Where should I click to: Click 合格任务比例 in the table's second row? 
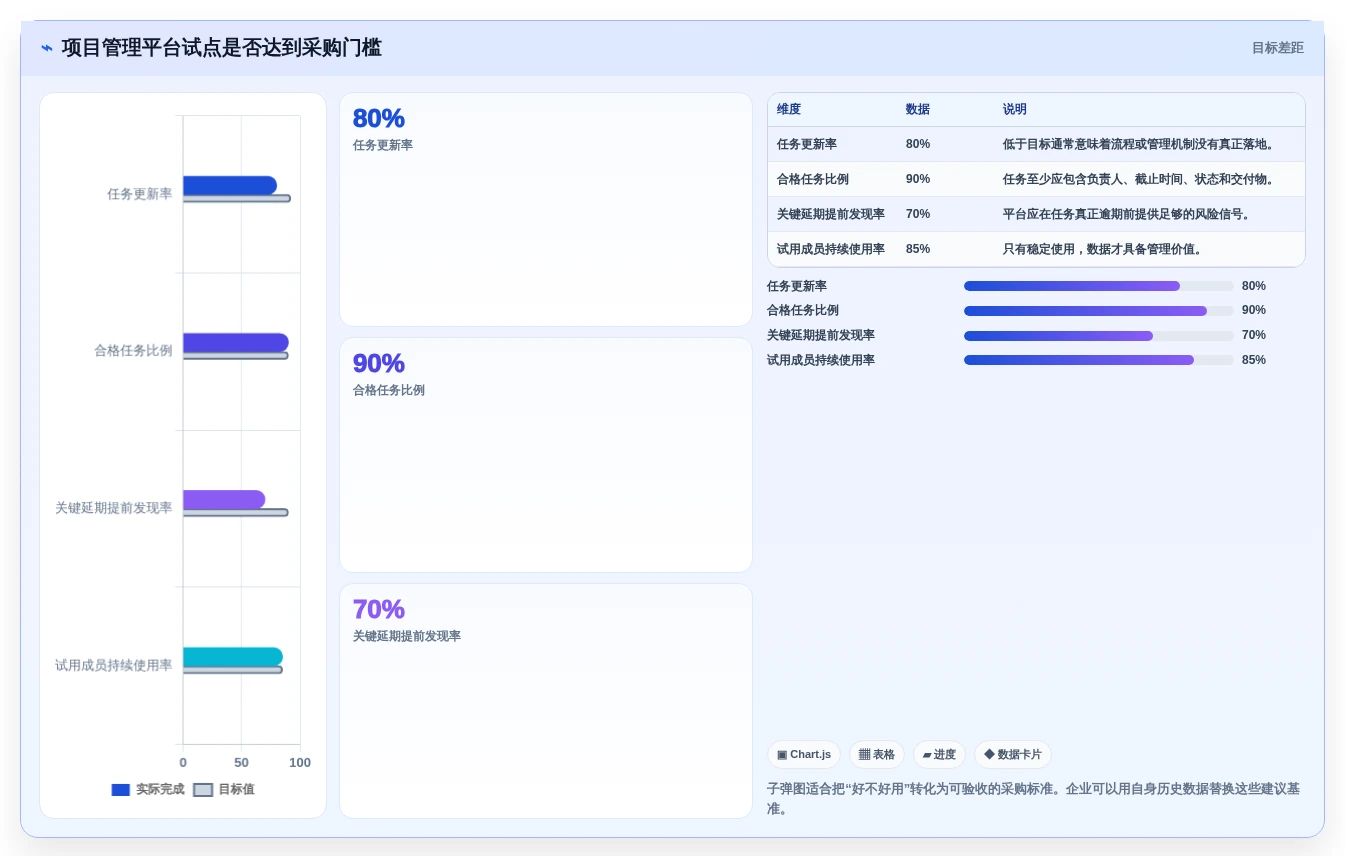click(x=813, y=179)
